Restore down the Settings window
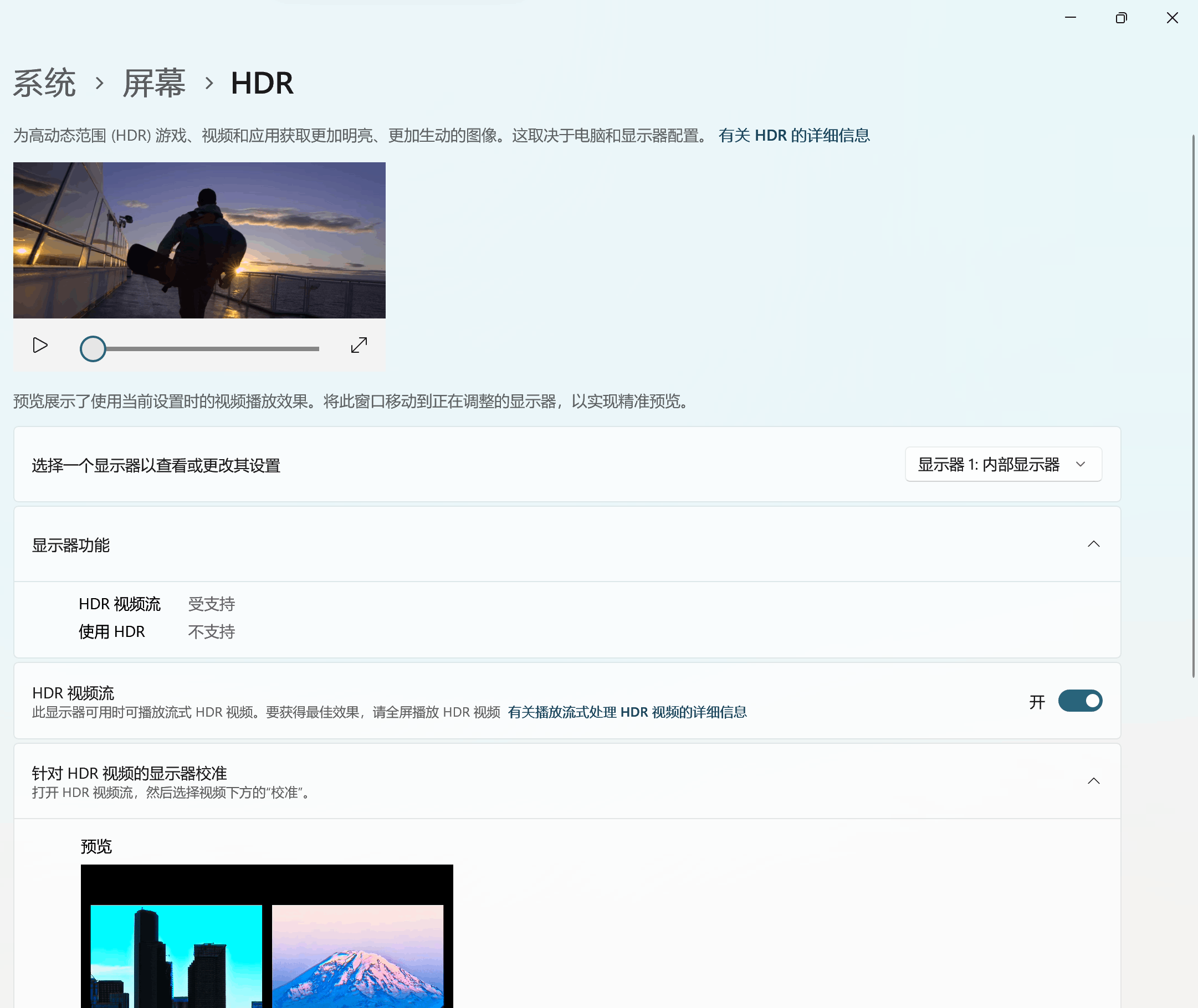Screen dimensions: 1198x1008 pos(1121,18)
